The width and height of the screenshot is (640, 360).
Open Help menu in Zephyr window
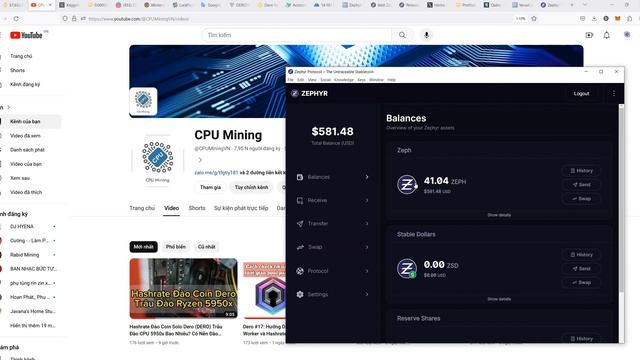pyautogui.click(x=391, y=80)
